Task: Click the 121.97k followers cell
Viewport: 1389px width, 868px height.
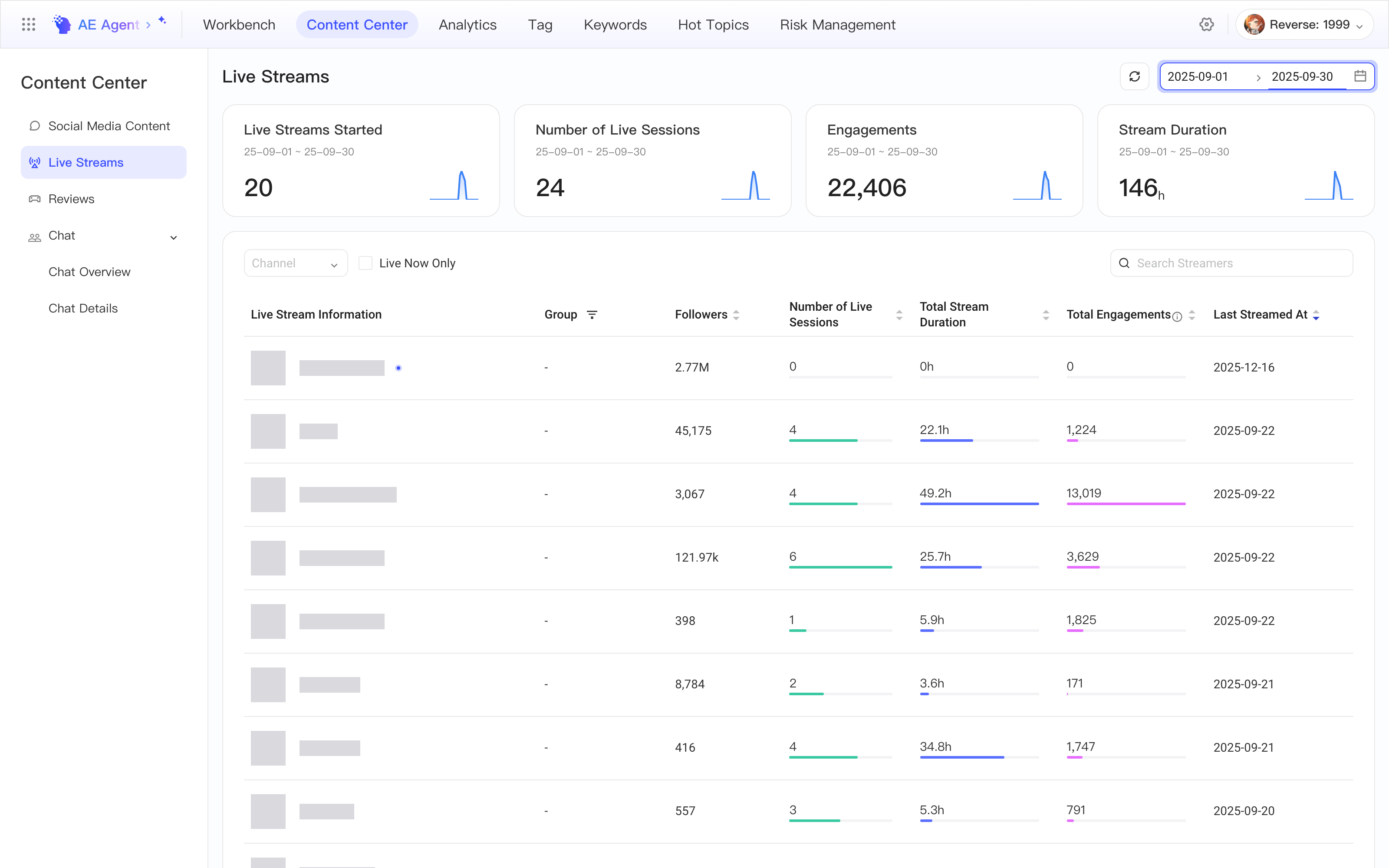Action: (696, 557)
